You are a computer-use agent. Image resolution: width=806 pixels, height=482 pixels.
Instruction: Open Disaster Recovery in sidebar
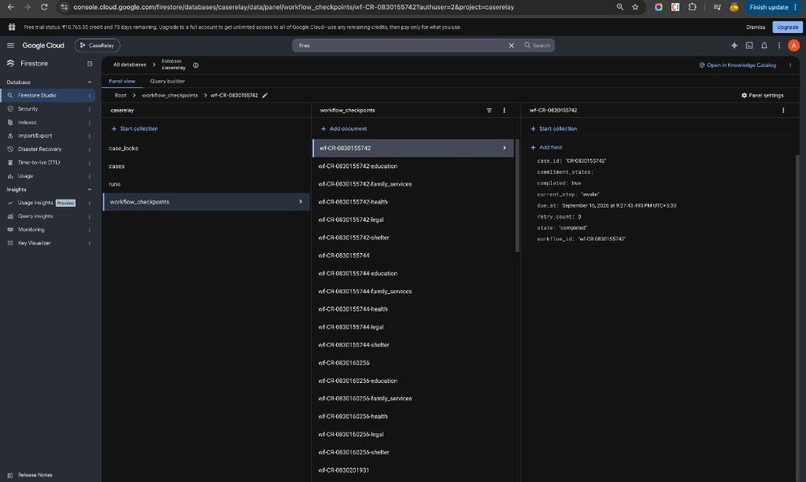(x=40, y=149)
